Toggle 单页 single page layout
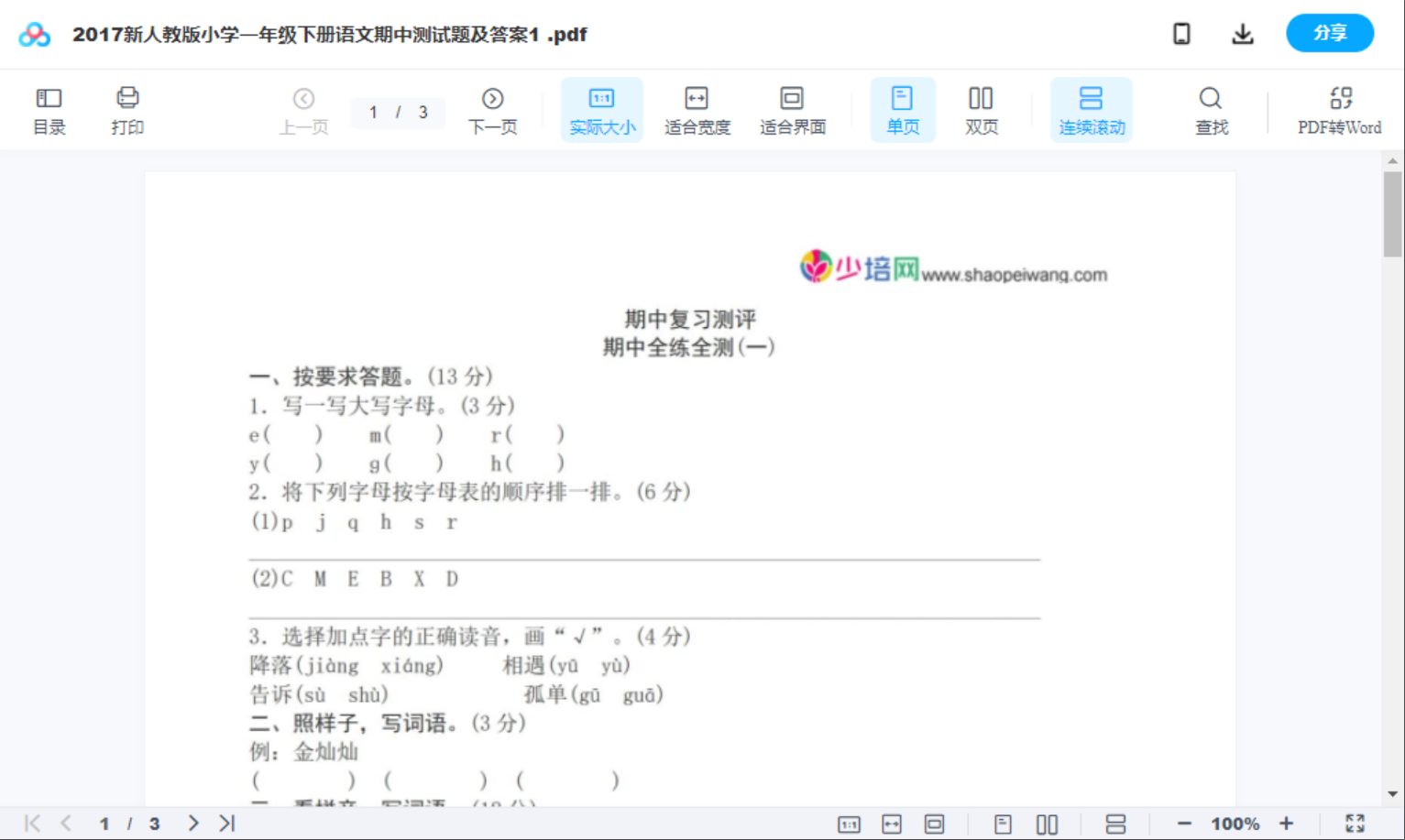 [x=903, y=109]
